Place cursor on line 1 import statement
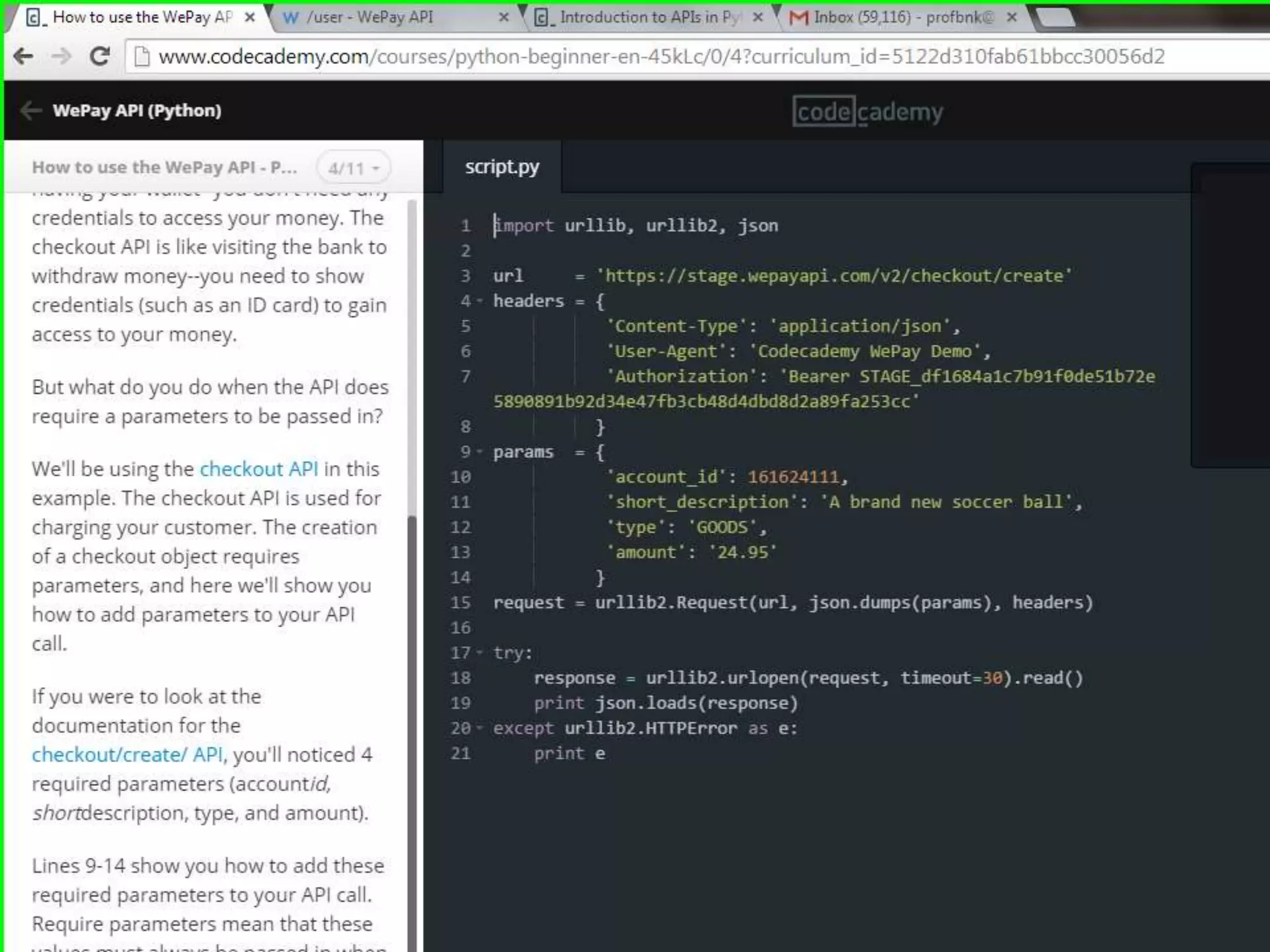The width and height of the screenshot is (1270, 952). click(636, 226)
